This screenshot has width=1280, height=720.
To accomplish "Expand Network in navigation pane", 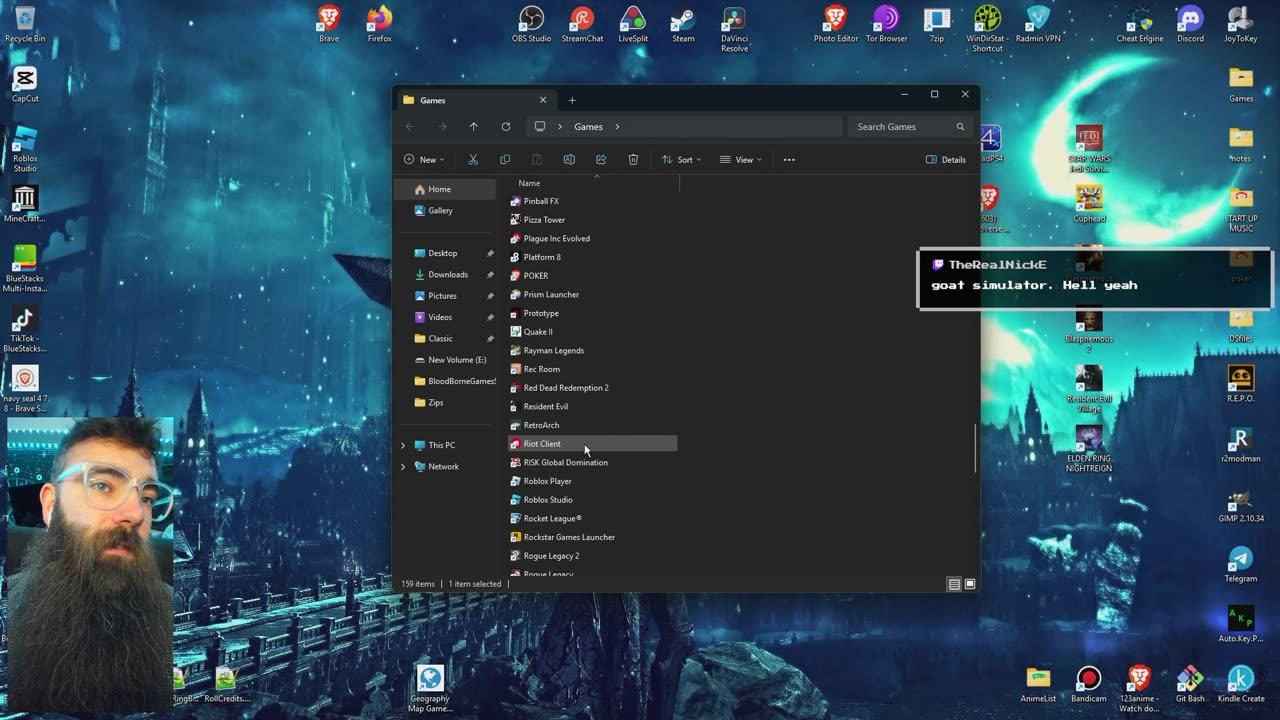I will click(x=403, y=466).
